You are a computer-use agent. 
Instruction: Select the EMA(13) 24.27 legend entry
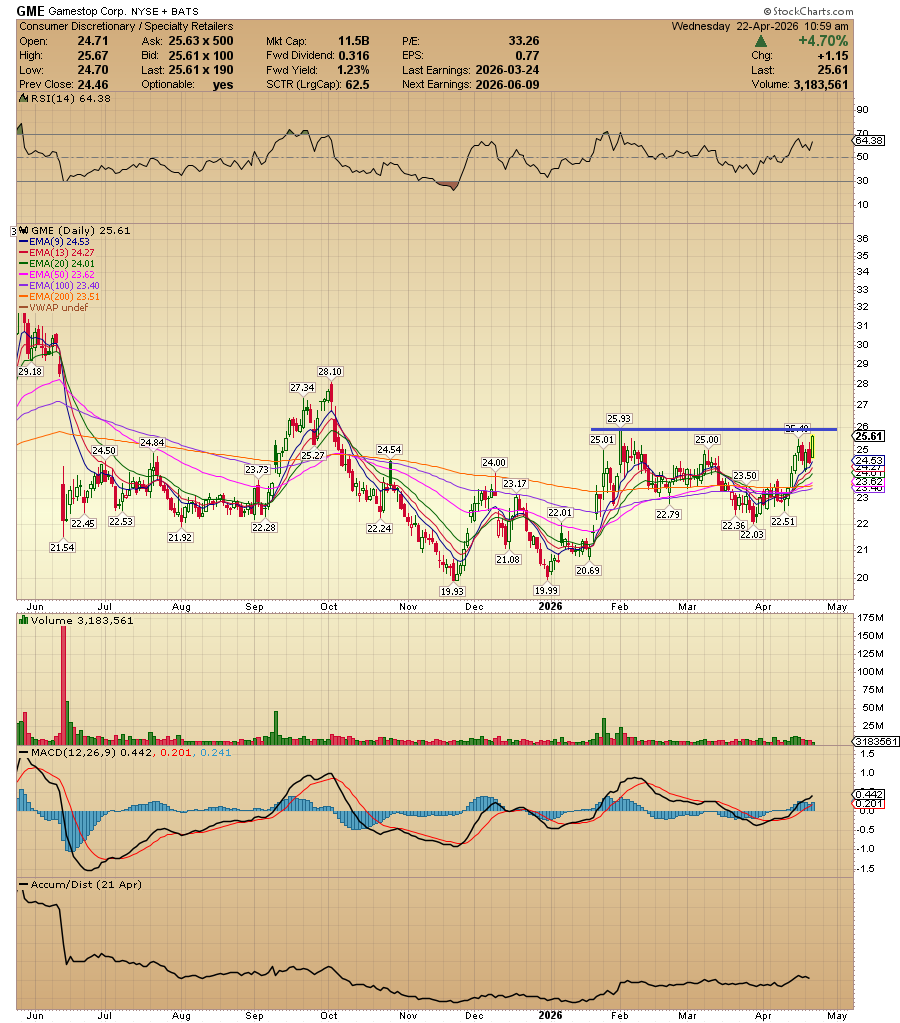(57, 252)
